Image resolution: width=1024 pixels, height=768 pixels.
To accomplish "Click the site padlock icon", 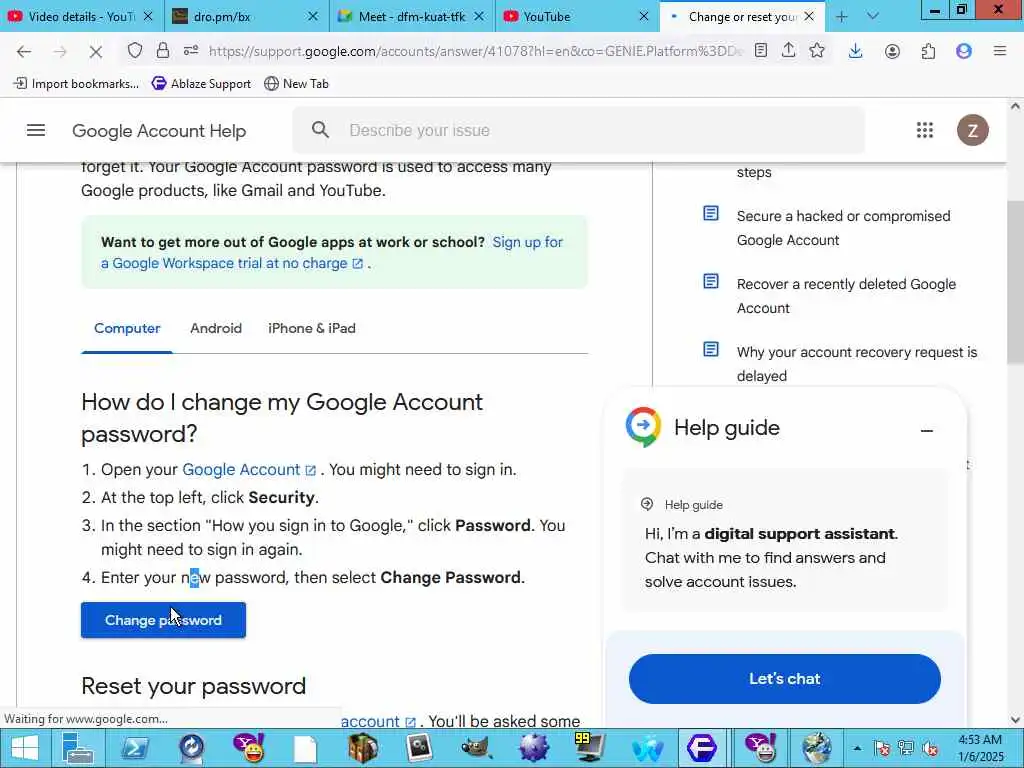I will pos(163,50).
